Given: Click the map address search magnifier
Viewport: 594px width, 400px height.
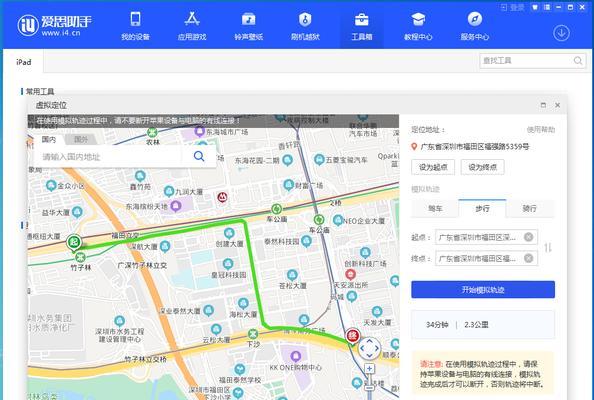Looking at the screenshot, I should pos(199,156).
